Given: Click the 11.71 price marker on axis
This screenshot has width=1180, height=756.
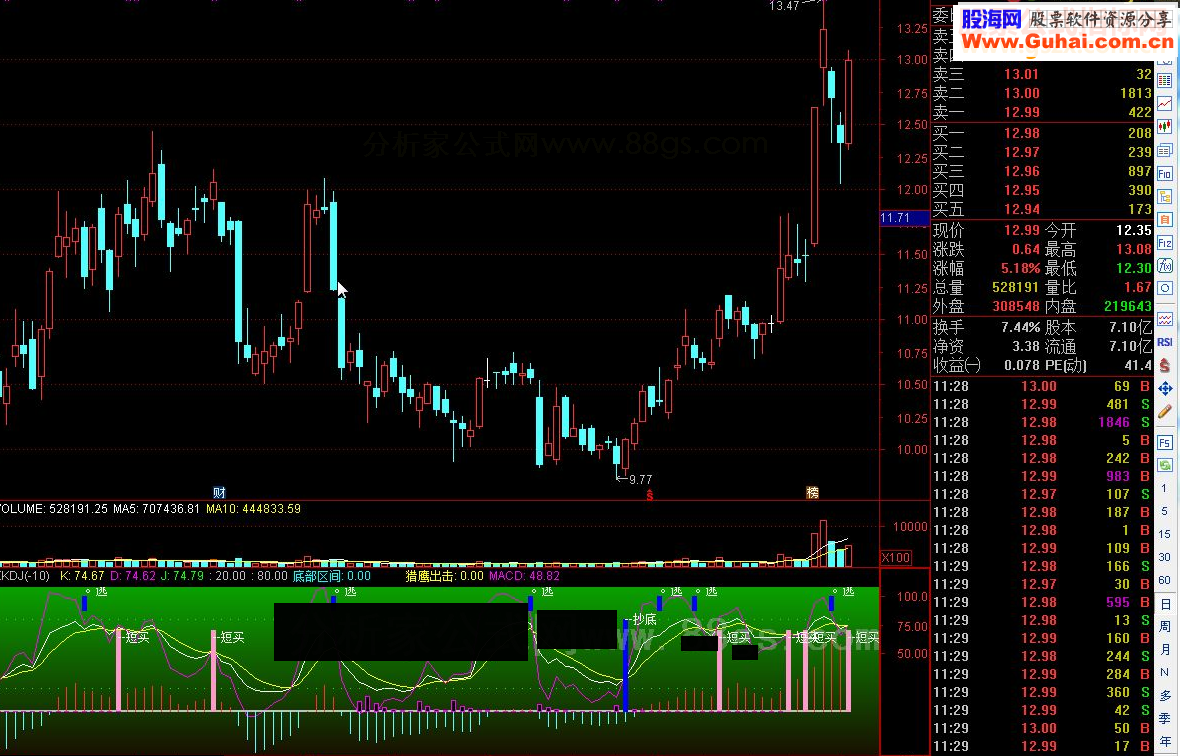Looking at the screenshot, I should (x=905, y=218).
